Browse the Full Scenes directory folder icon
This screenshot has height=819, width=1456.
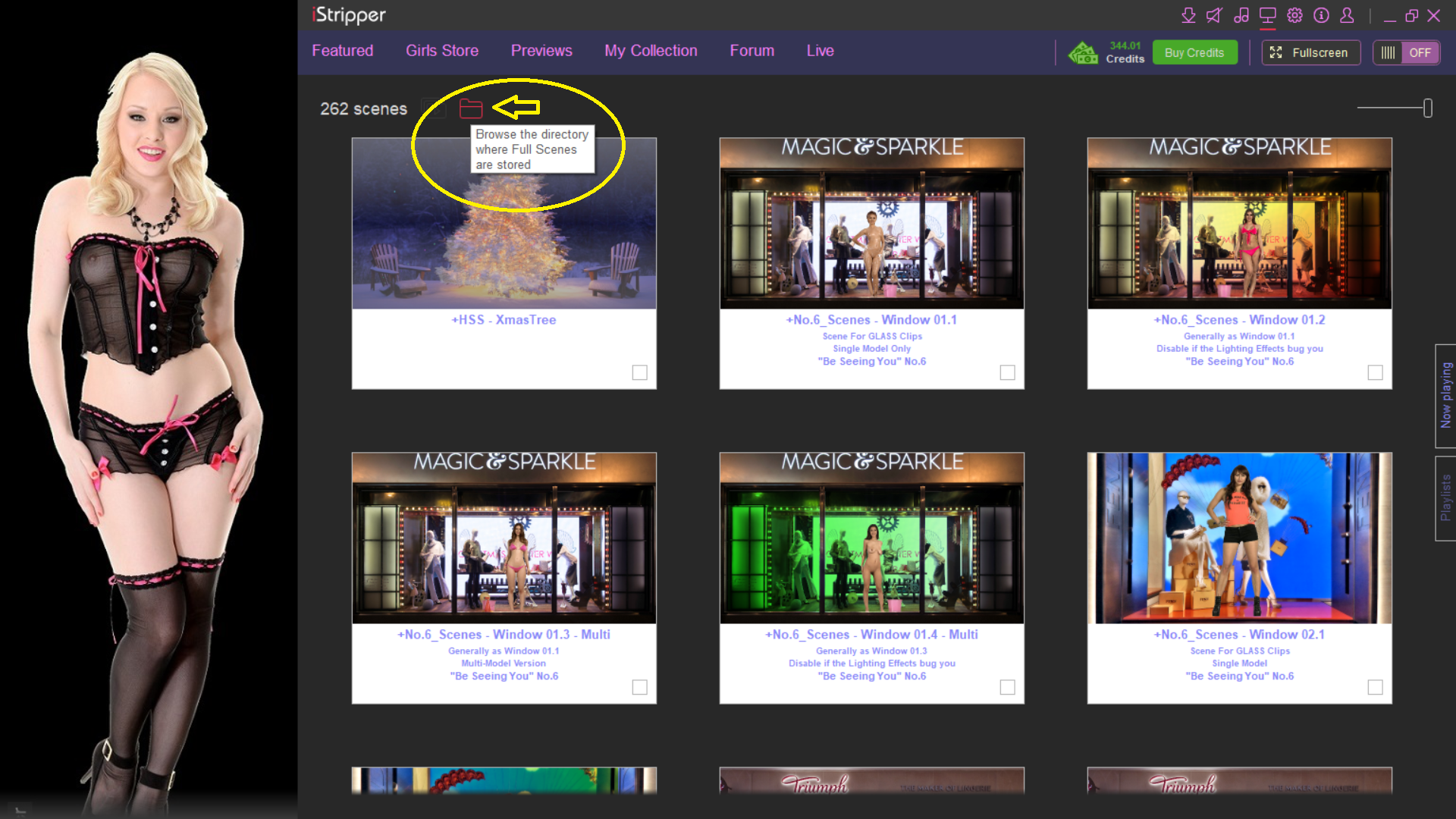point(471,109)
